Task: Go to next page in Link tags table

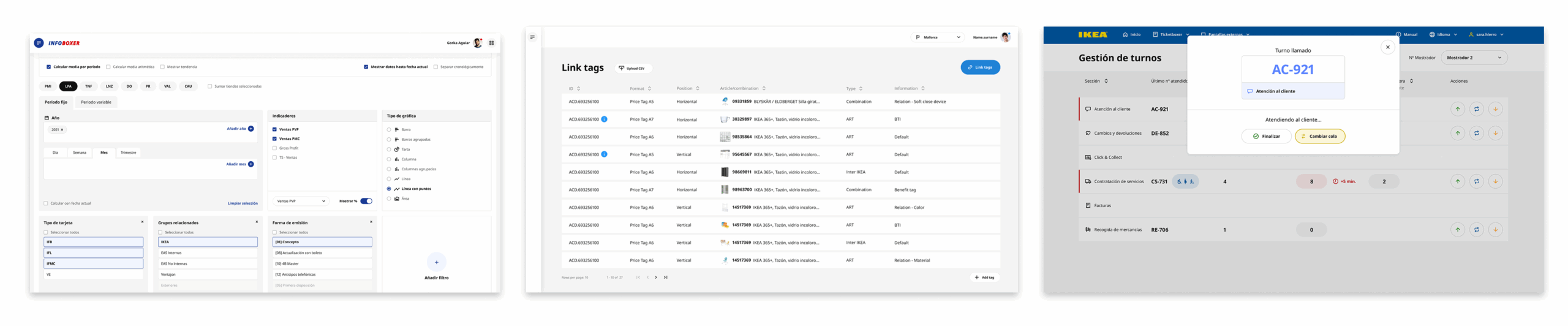Action: tap(656, 278)
